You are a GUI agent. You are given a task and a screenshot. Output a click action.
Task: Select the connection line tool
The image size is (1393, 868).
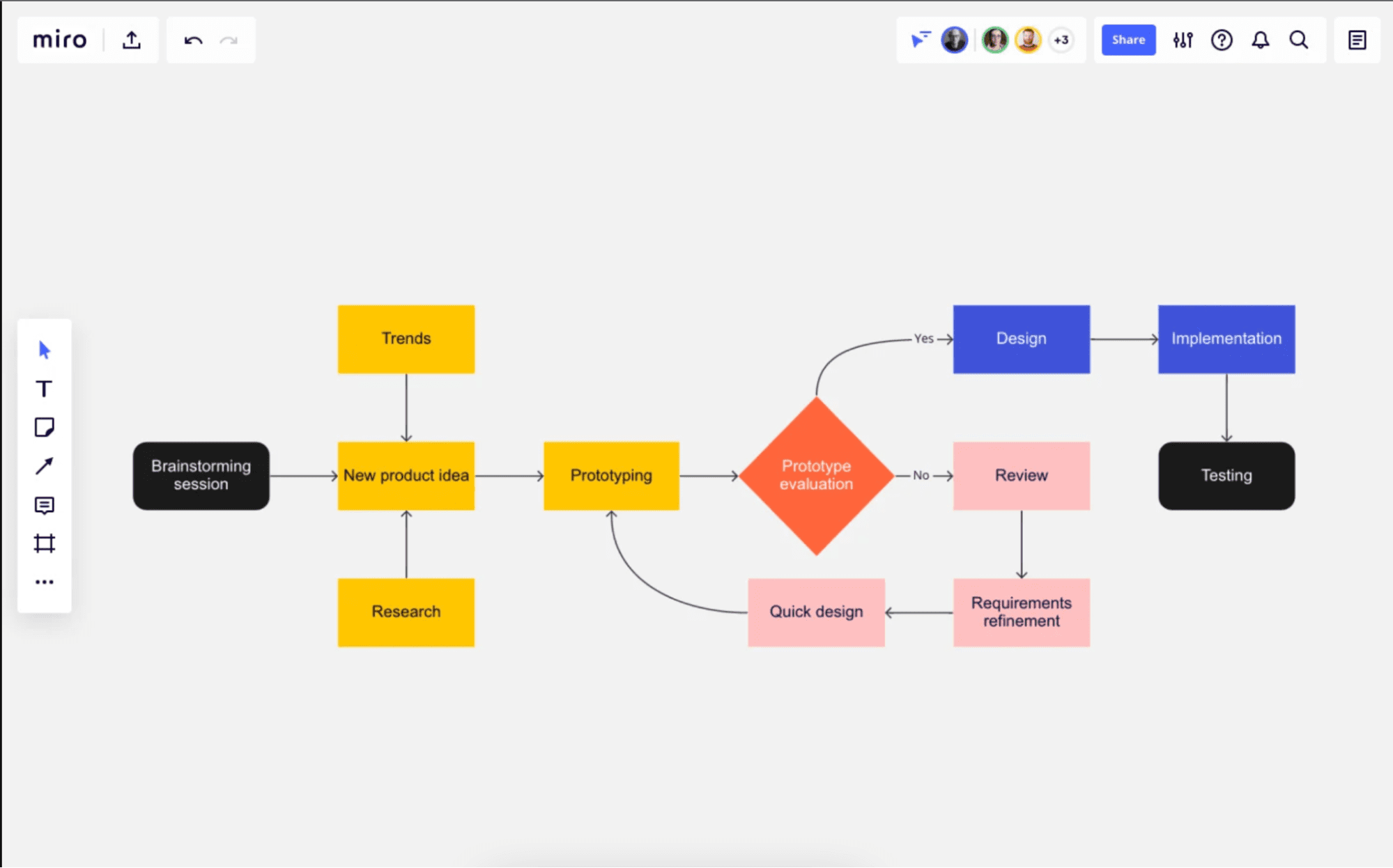[x=44, y=466]
